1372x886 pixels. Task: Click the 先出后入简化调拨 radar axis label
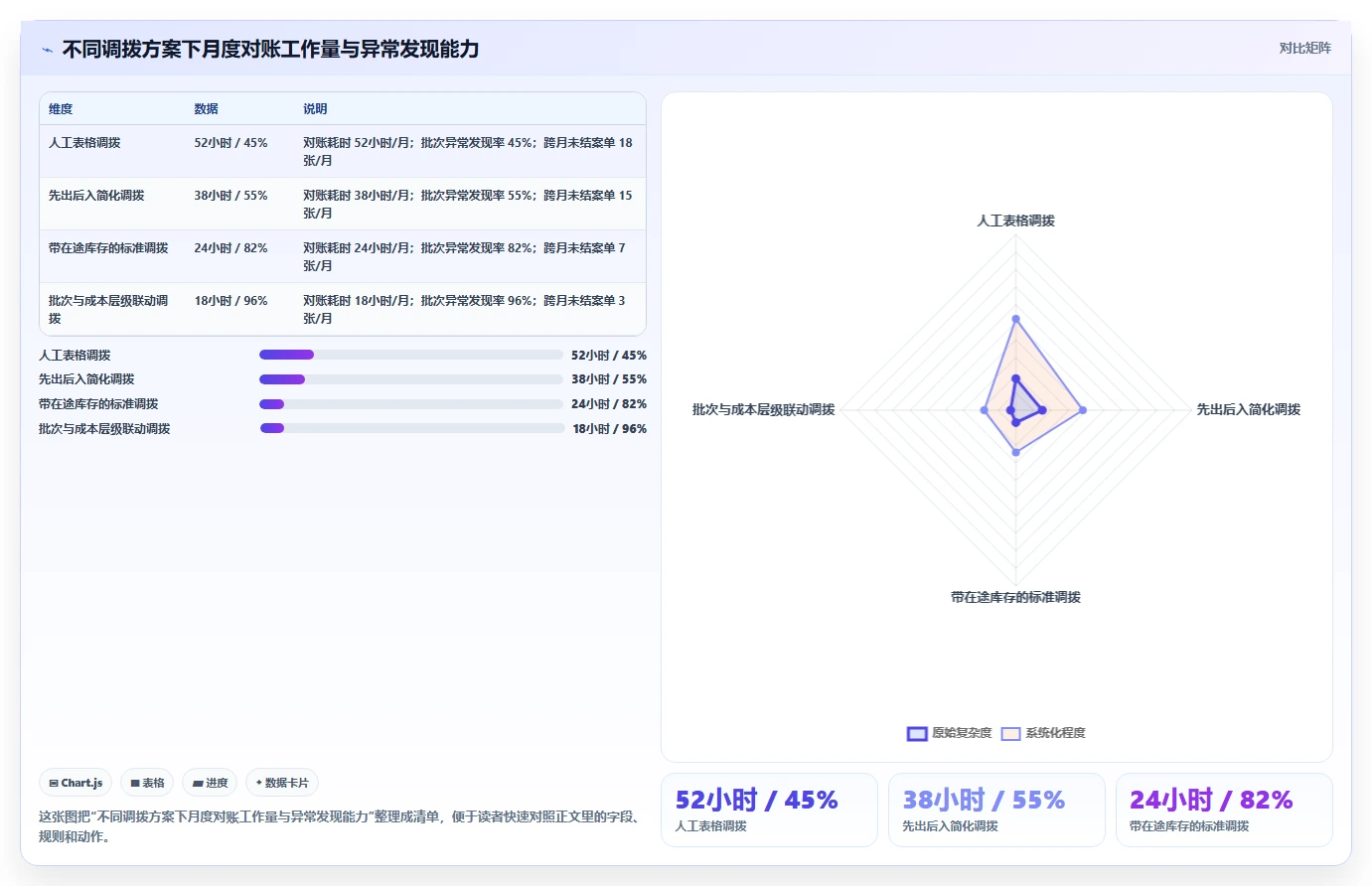pyautogui.click(x=1248, y=409)
